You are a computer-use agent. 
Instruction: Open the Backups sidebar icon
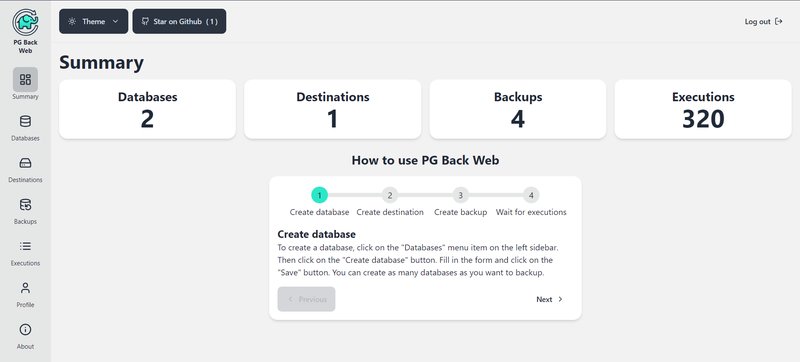point(25,205)
